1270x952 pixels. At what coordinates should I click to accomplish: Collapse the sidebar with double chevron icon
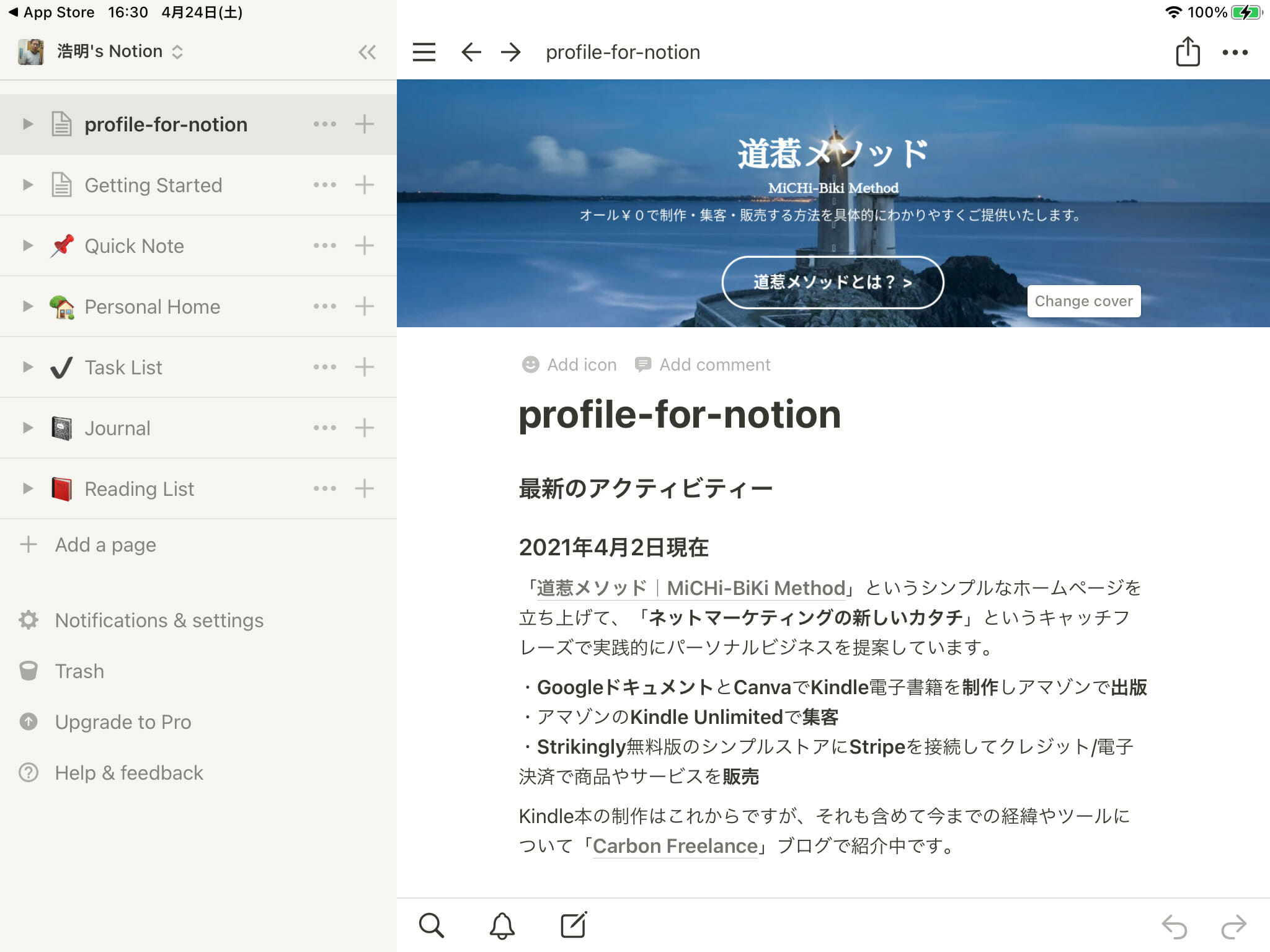[x=367, y=52]
